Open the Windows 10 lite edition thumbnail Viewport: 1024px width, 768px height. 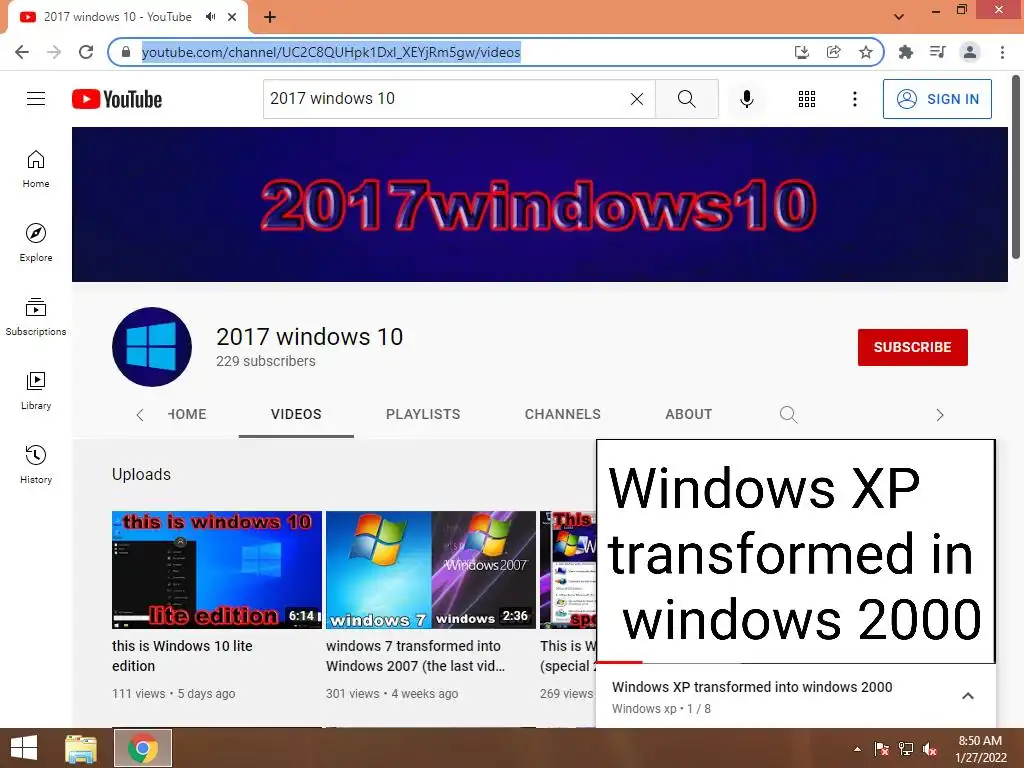coord(217,569)
